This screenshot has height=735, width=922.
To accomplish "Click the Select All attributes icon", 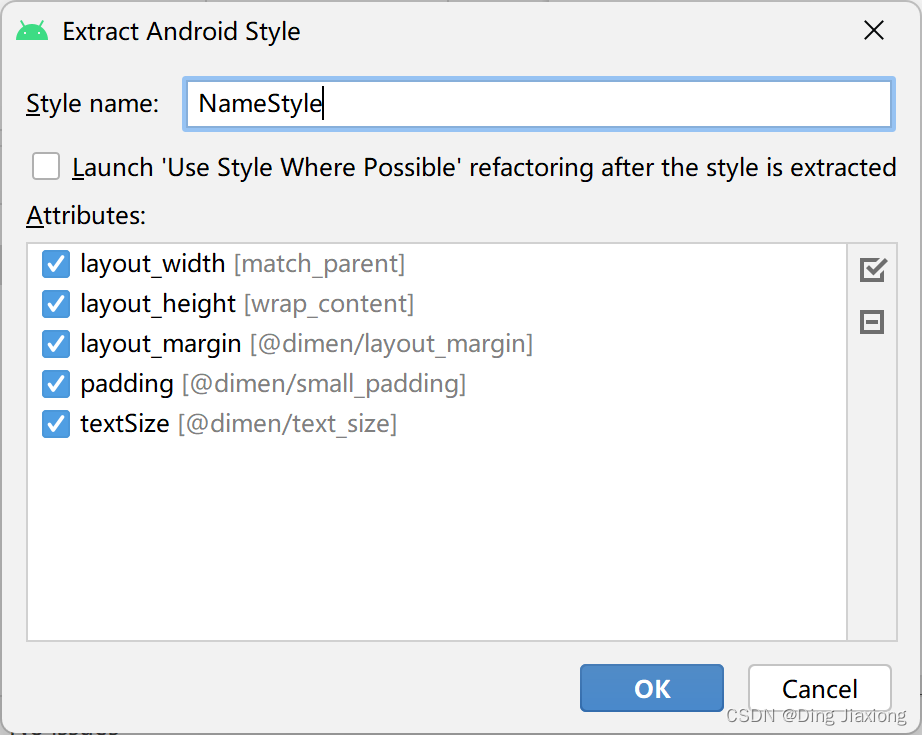I will [871, 269].
